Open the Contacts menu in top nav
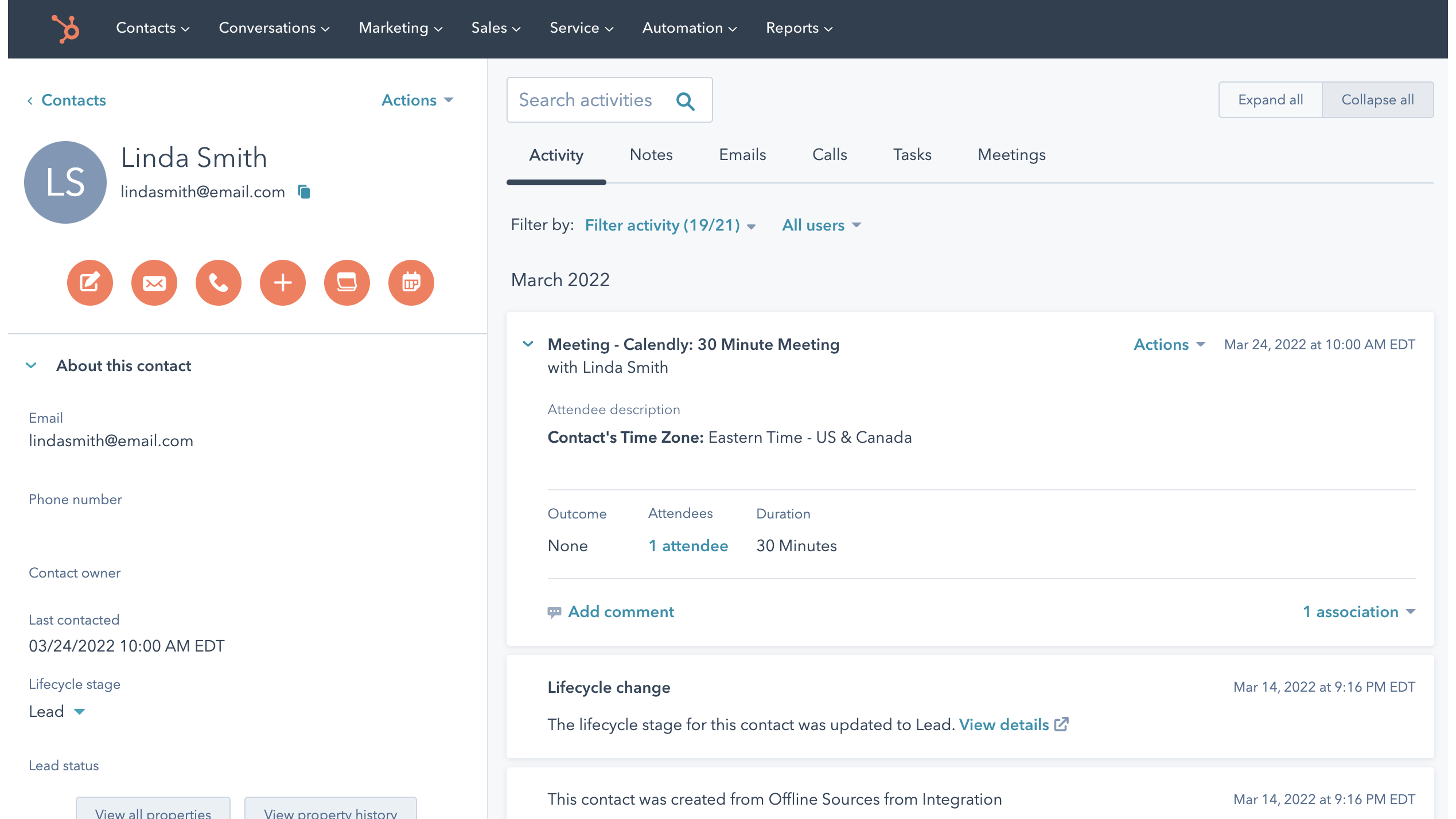The width and height of the screenshot is (1456, 819). pos(153,28)
